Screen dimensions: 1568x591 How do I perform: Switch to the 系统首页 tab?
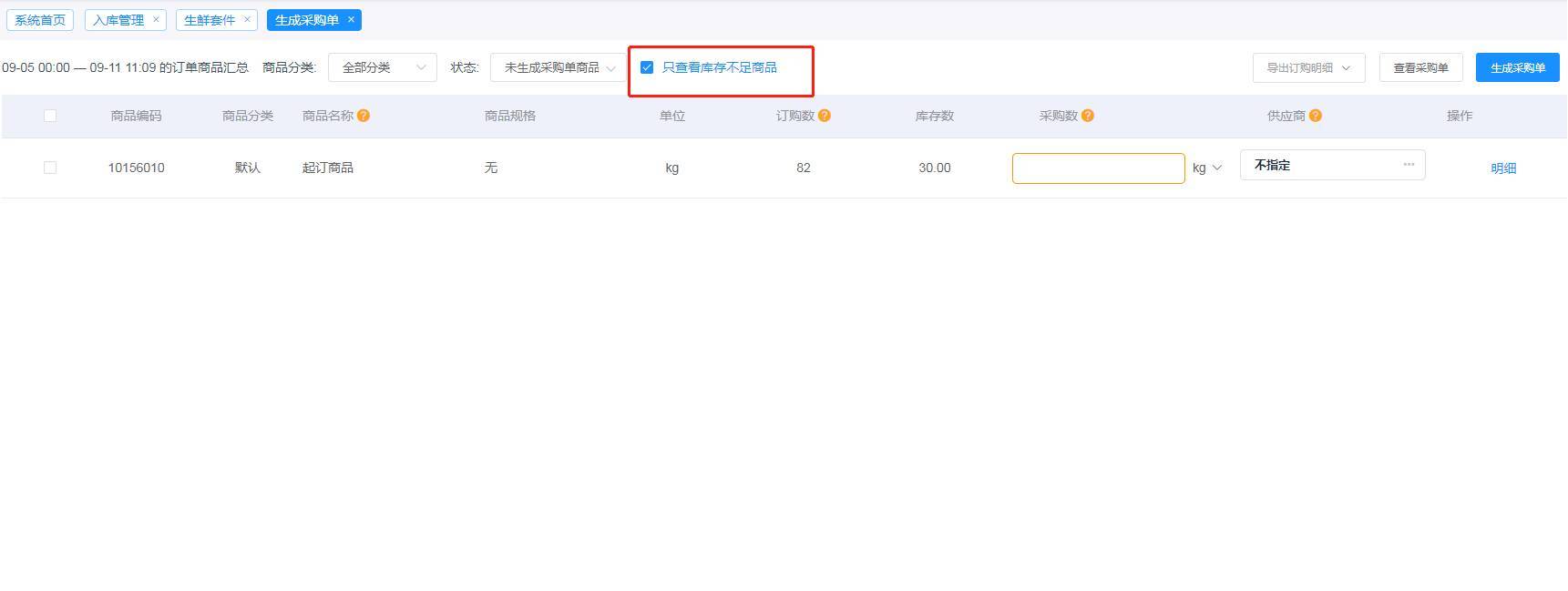[x=40, y=19]
